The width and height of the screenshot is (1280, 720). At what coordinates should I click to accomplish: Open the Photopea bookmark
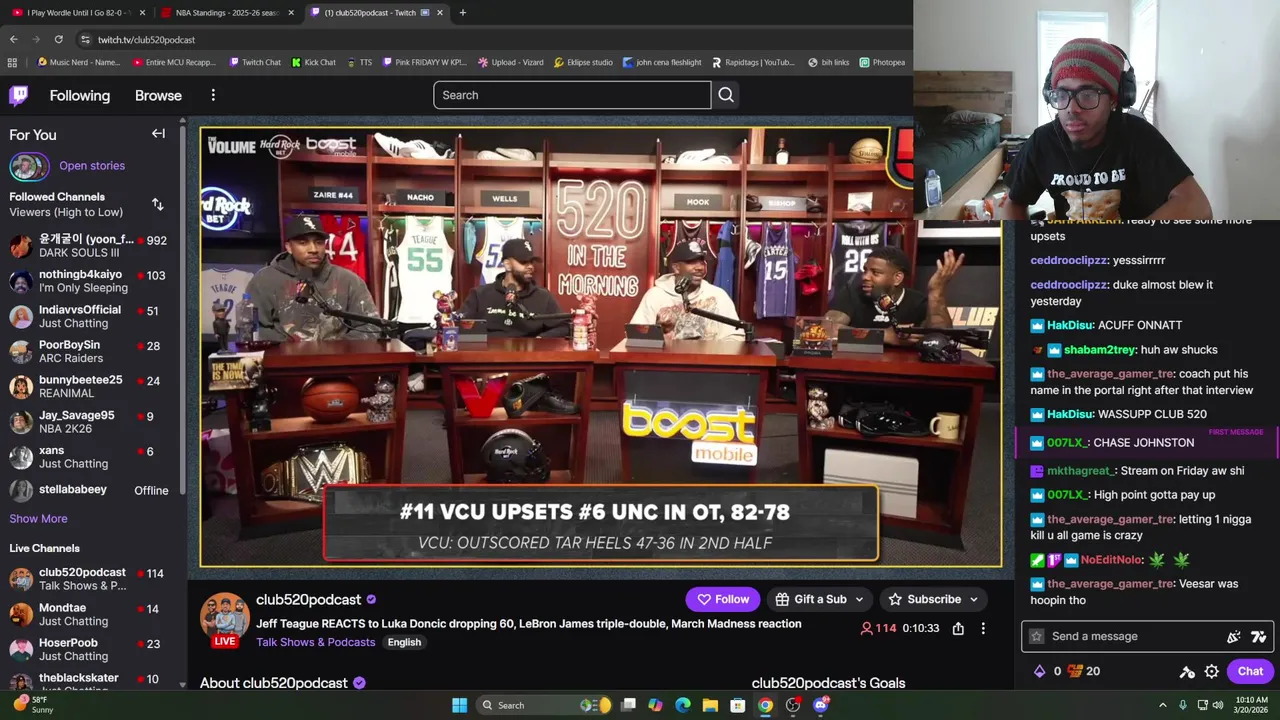click(881, 62)
